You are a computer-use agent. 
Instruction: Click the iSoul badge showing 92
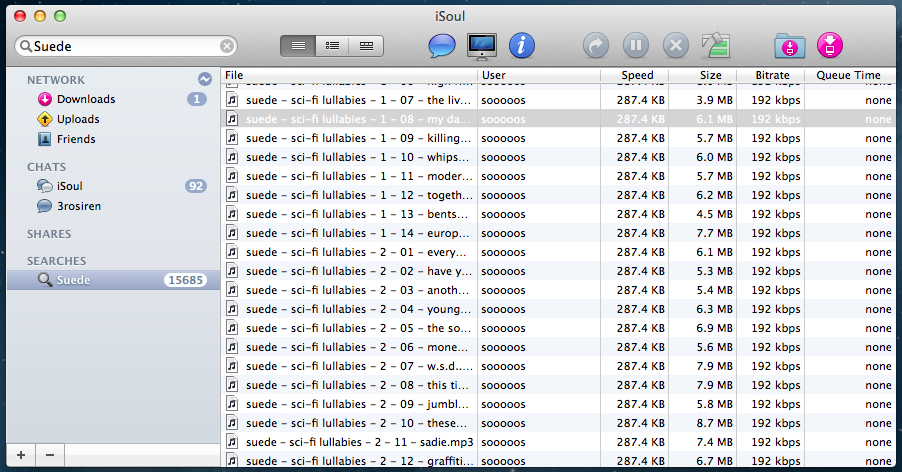pos(196,186)
